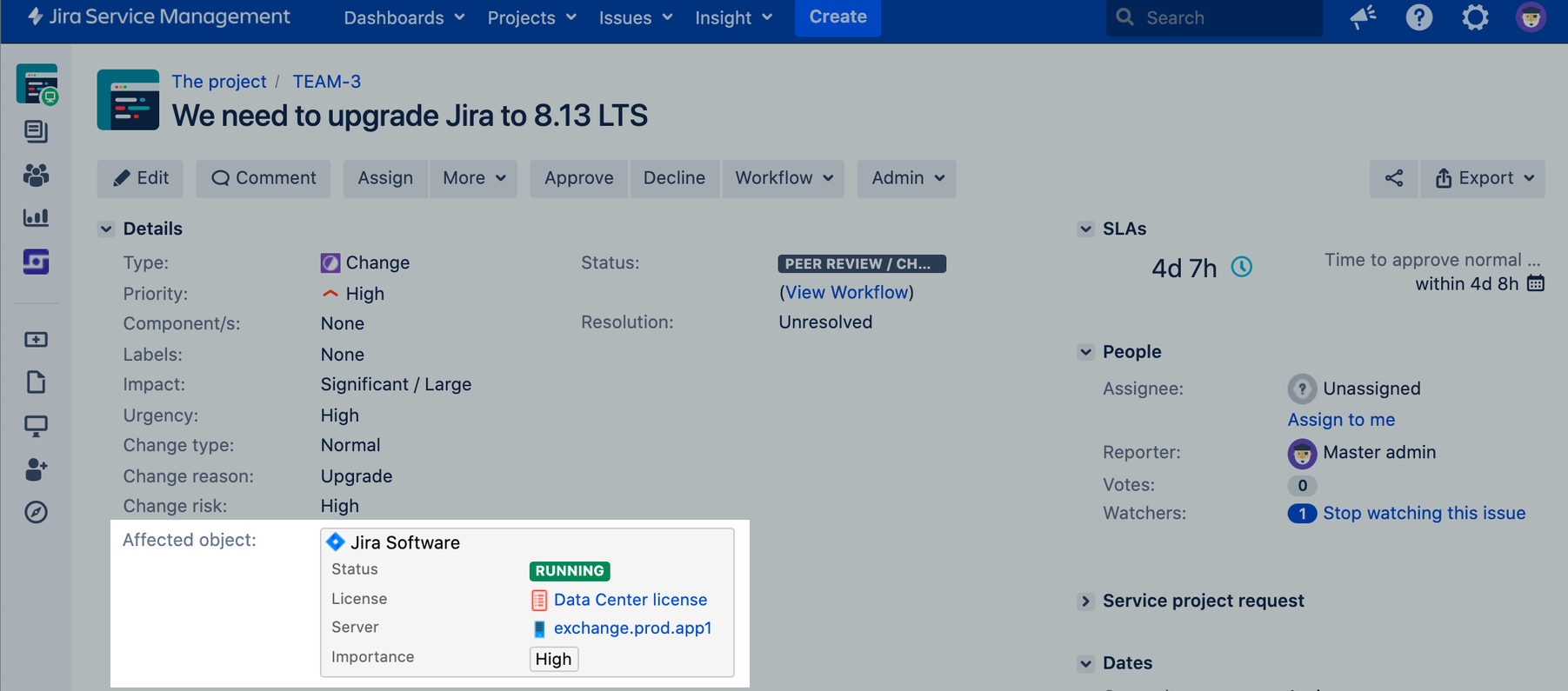This screenshot has width=1568, height=691.
Task: Click the PEER REVIEW status badge
Action: coord(862,263)
